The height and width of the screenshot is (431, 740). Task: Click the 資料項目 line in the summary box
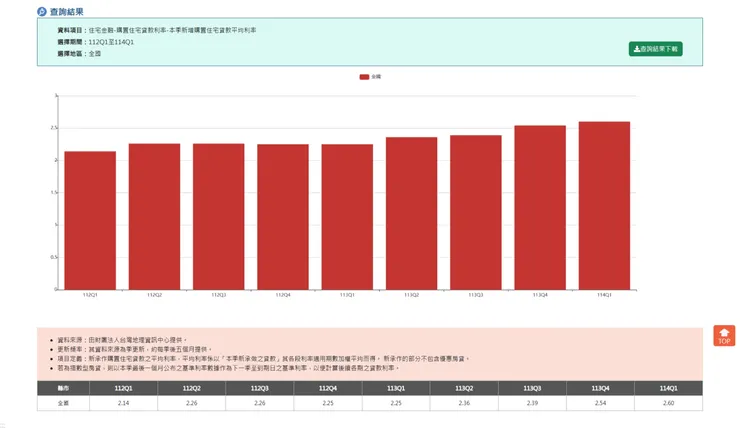pyautogui.click(x=157, y=30)
